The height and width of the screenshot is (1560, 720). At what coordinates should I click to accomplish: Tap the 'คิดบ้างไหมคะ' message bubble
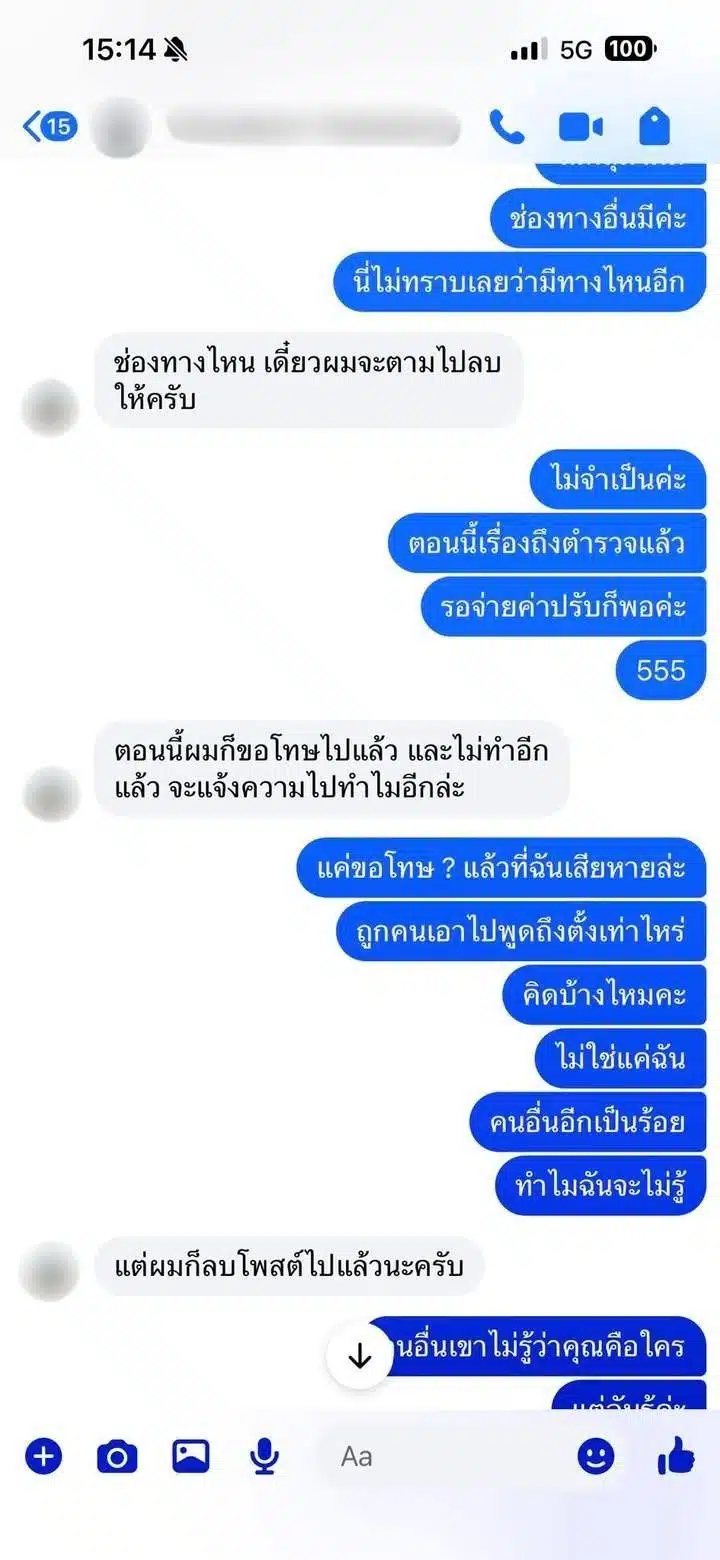point(604,995)
